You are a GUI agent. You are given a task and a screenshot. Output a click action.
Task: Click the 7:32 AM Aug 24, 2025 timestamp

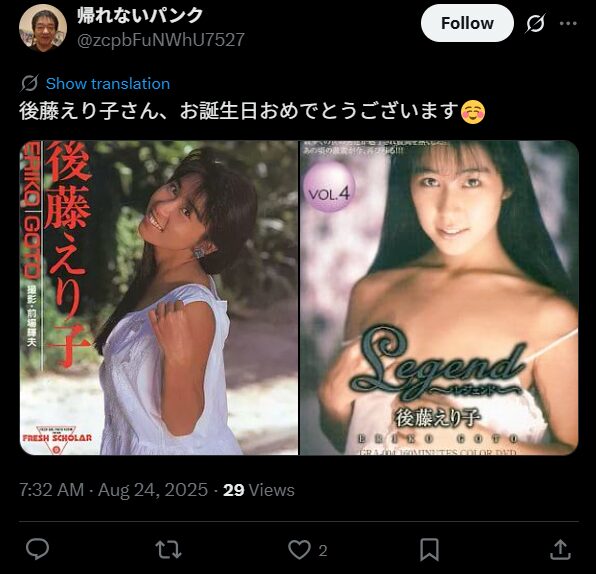point(114,490)
